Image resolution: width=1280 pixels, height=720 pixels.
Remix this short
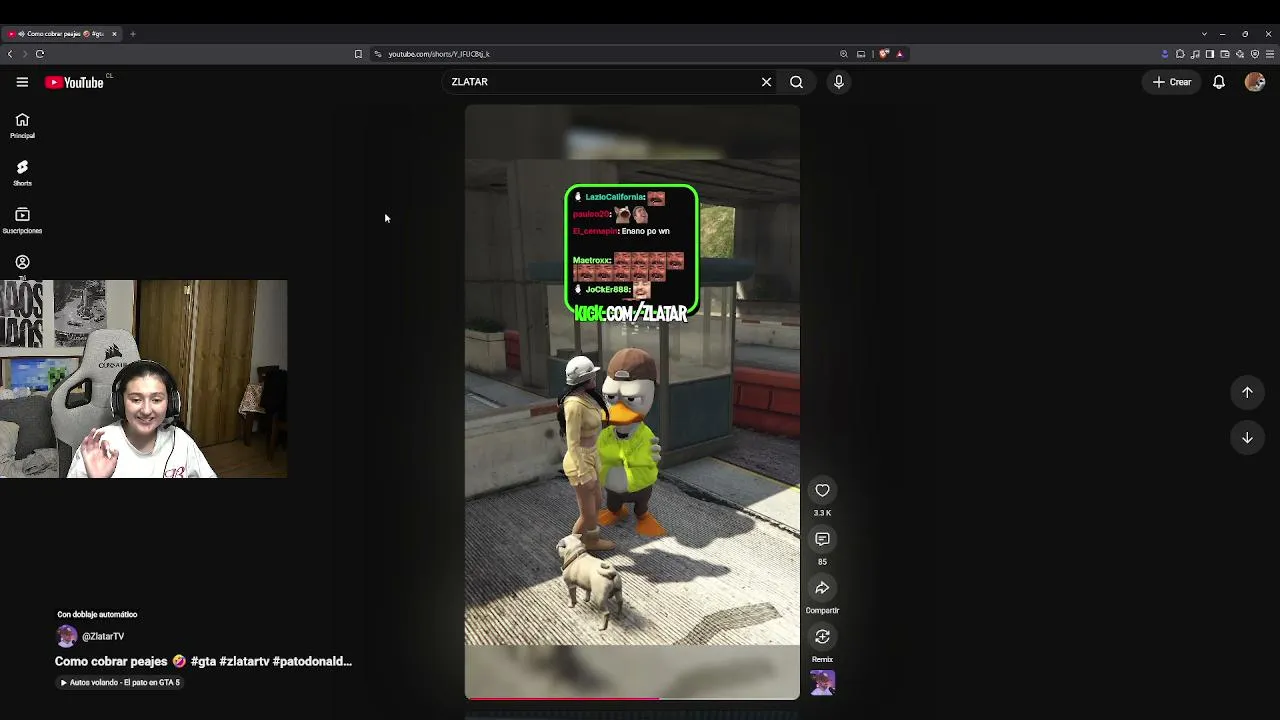tap(822, 636)
